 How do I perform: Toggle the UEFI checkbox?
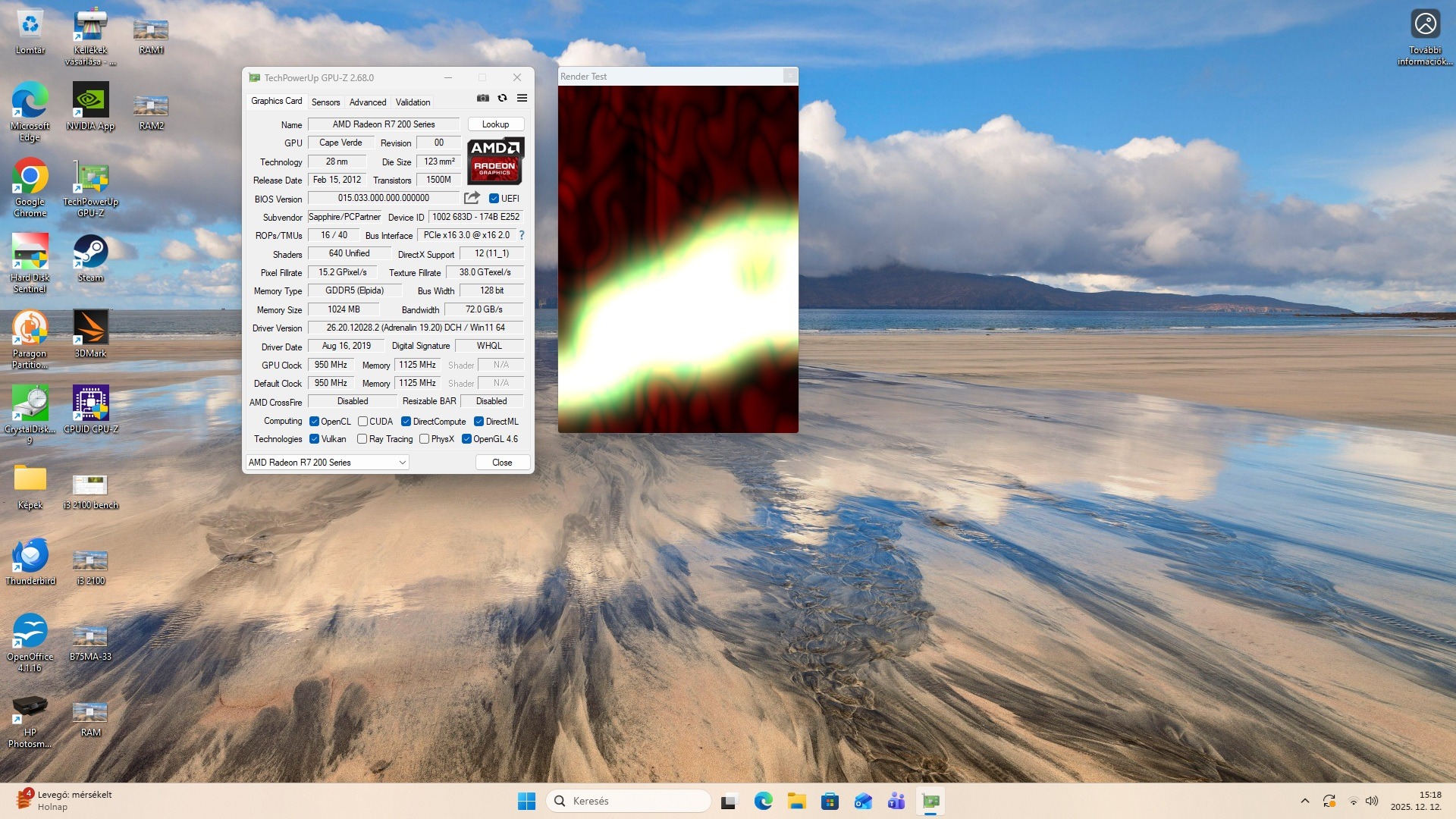point(494,199)
